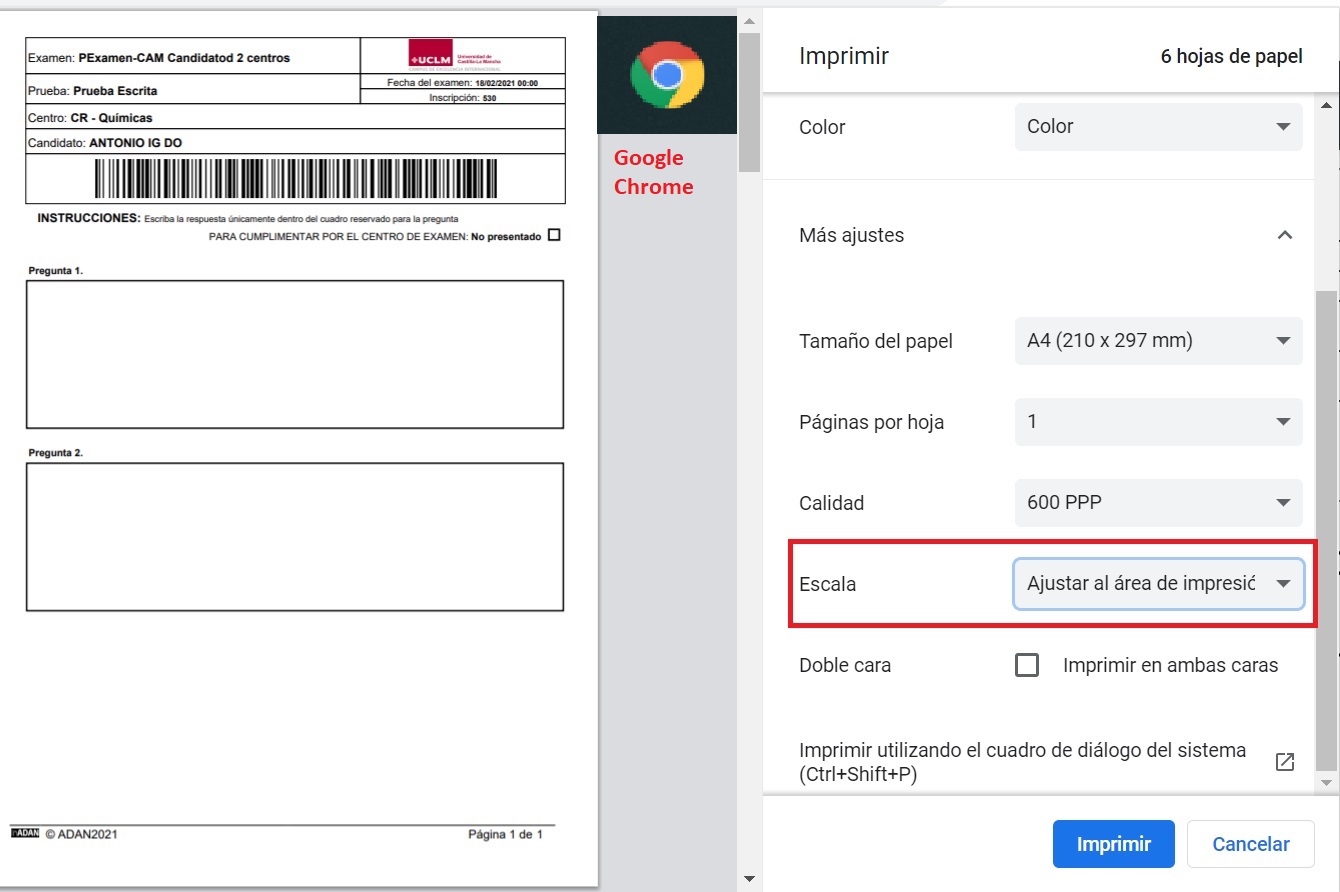Open the Calidad 600 PPP dropdown
This screenshot has width=1340, height=892.
coord(1158,503)
